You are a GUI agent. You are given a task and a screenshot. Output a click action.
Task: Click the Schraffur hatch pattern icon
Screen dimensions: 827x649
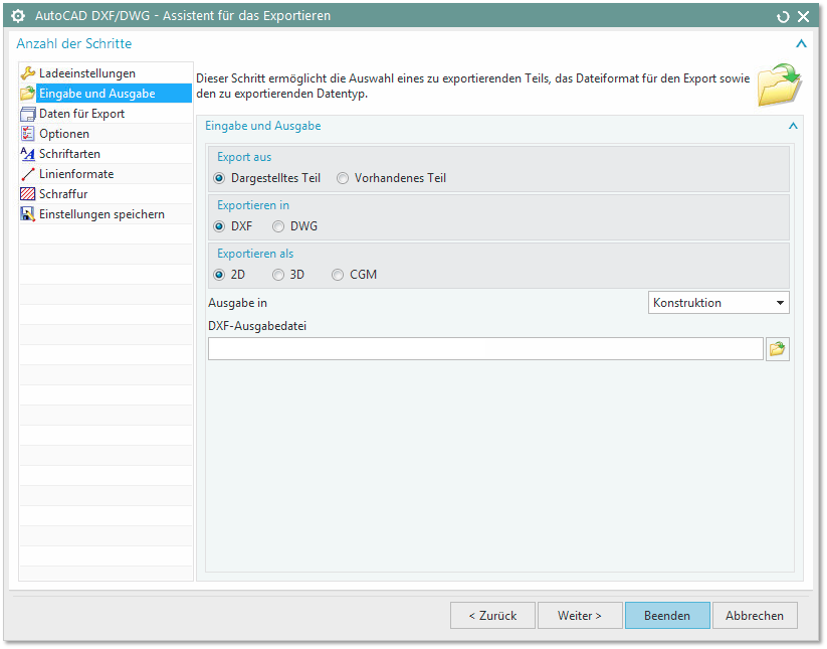(28, 194)
